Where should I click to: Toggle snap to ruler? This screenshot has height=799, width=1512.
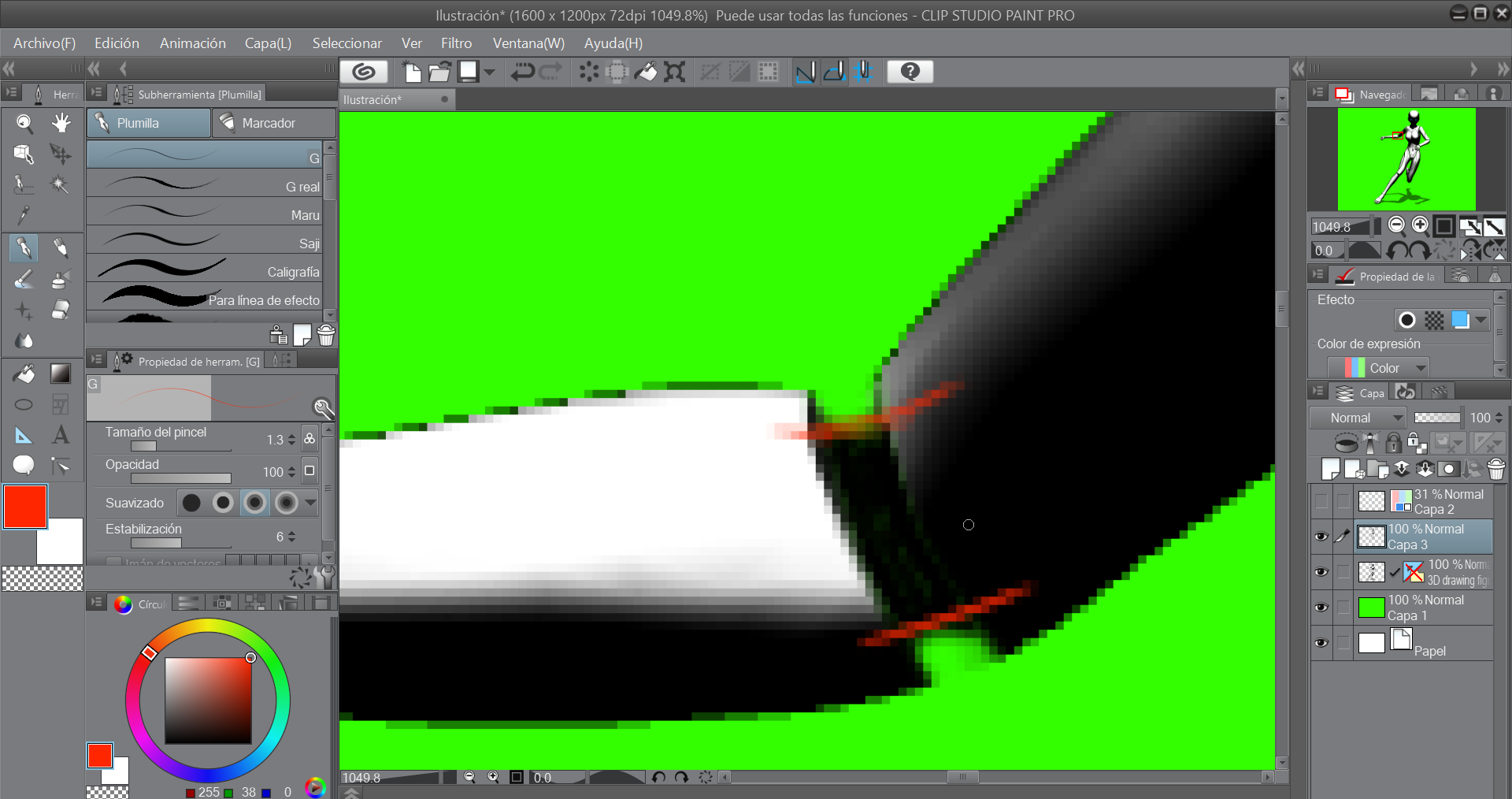point(806,72)
